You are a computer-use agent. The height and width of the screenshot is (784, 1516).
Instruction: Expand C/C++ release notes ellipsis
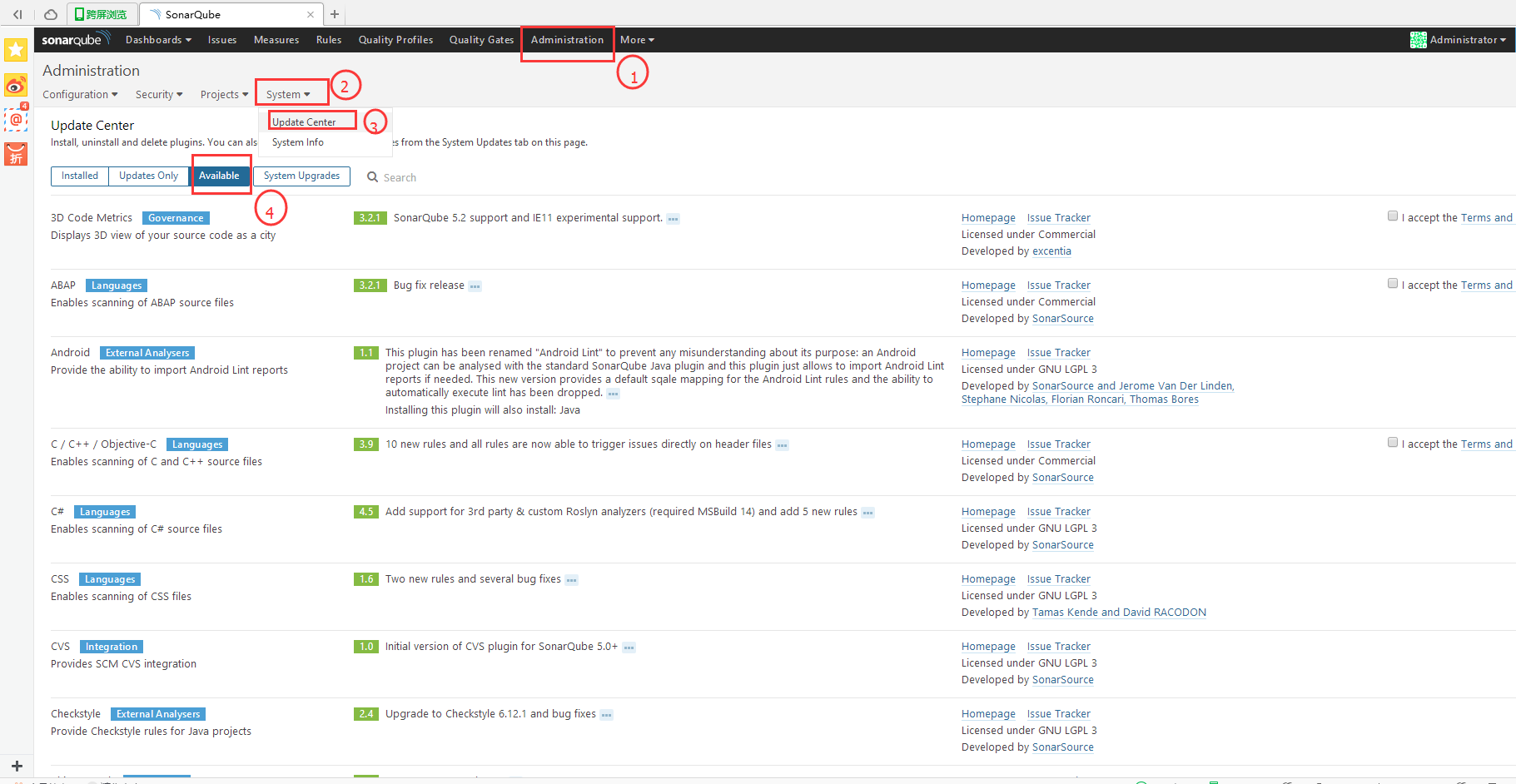coord(782,445)
